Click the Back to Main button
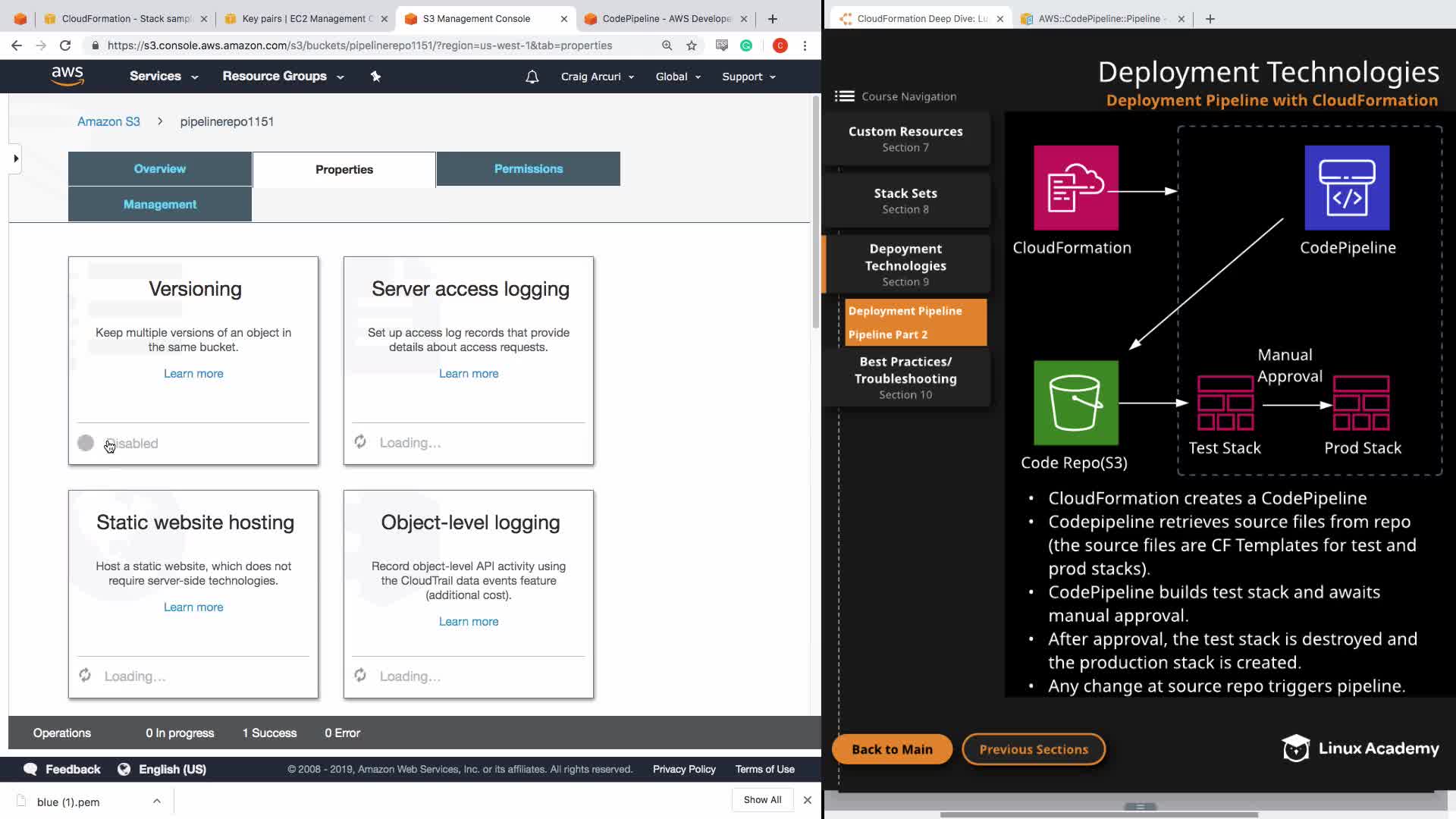Viewport: 1456px width, 819px height. point(892,749)
